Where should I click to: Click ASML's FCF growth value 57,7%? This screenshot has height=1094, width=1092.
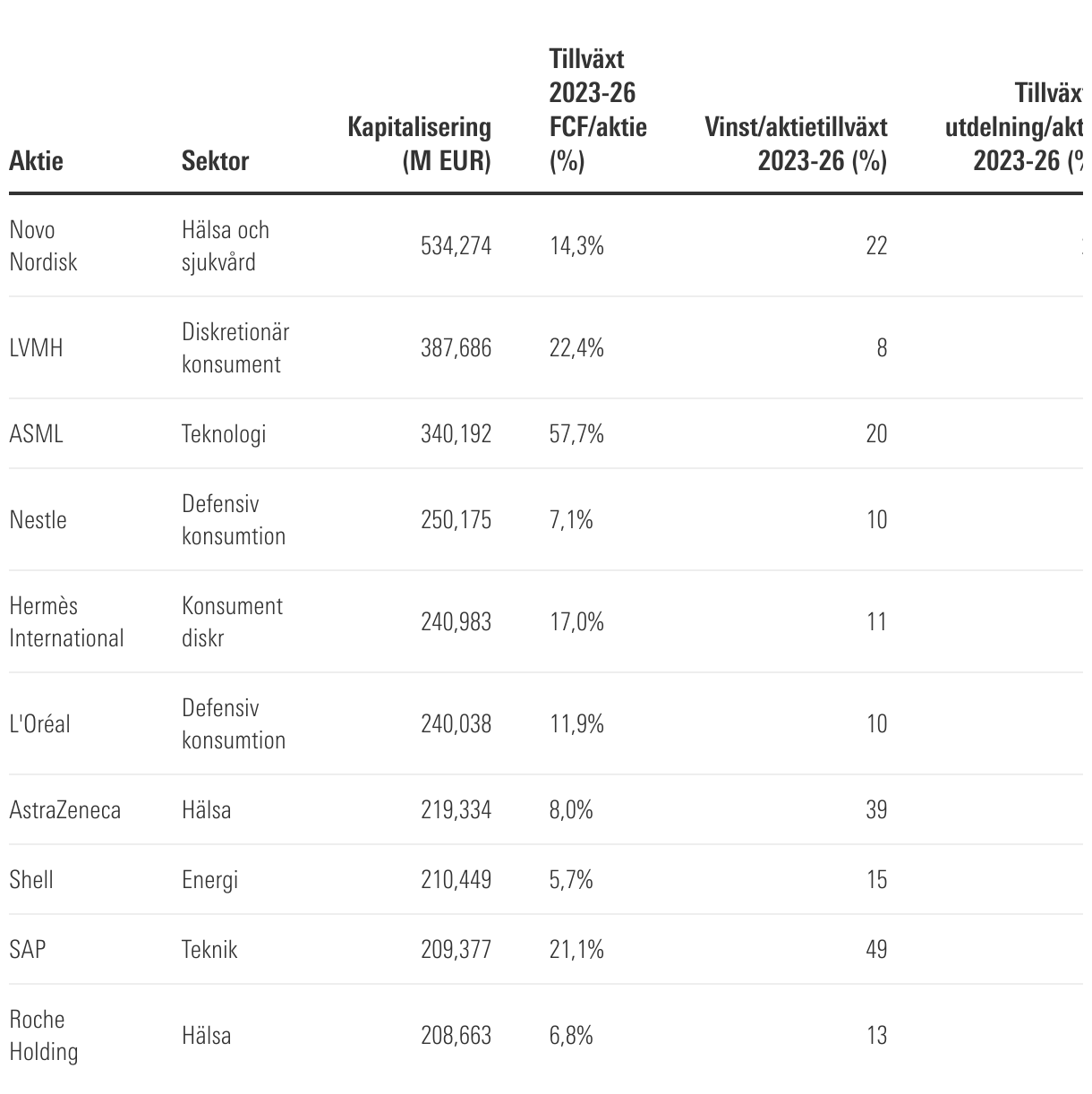[576, 434]
